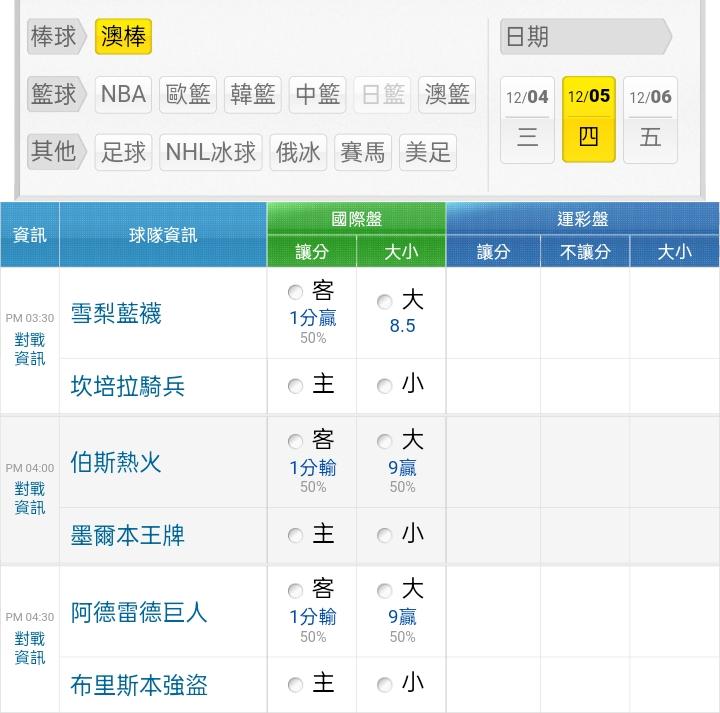Select the NHL冰球 filter
The image size is (720, 713).
[x=211, y=152]
